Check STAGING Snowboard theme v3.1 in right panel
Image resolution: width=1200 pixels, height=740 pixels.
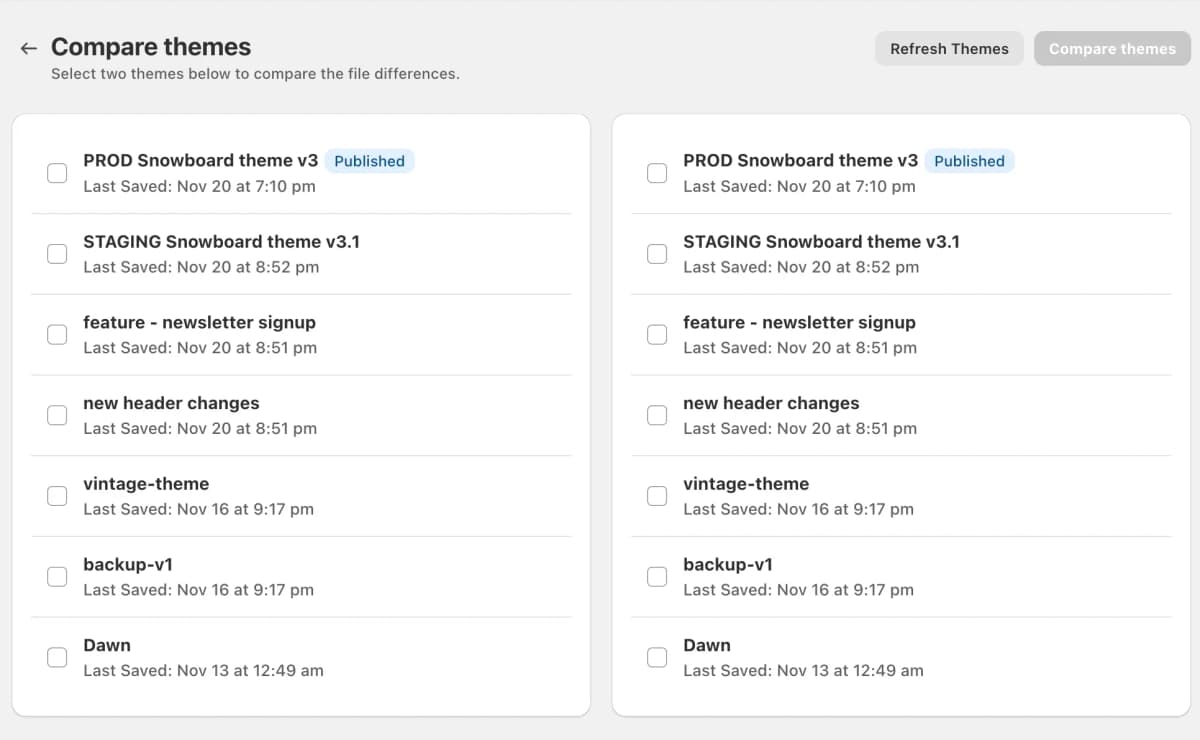[657, 253]
